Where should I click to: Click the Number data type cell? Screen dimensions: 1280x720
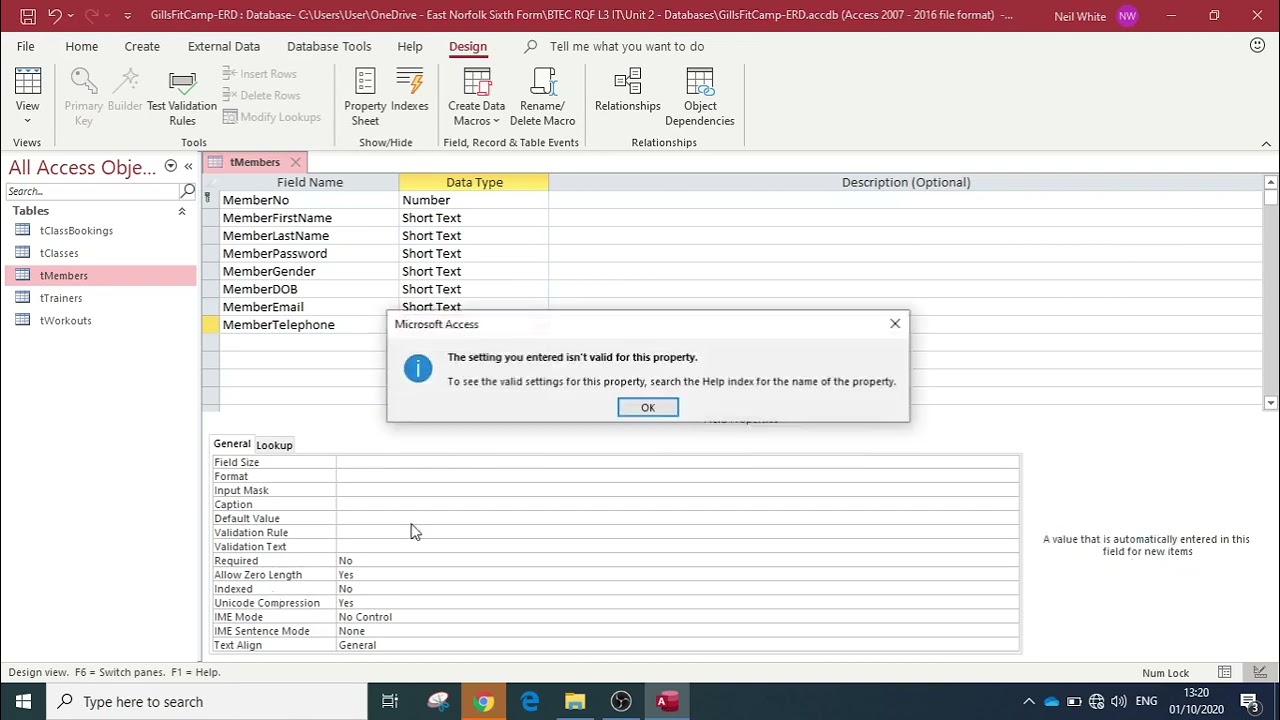click(x=473, y=200)
